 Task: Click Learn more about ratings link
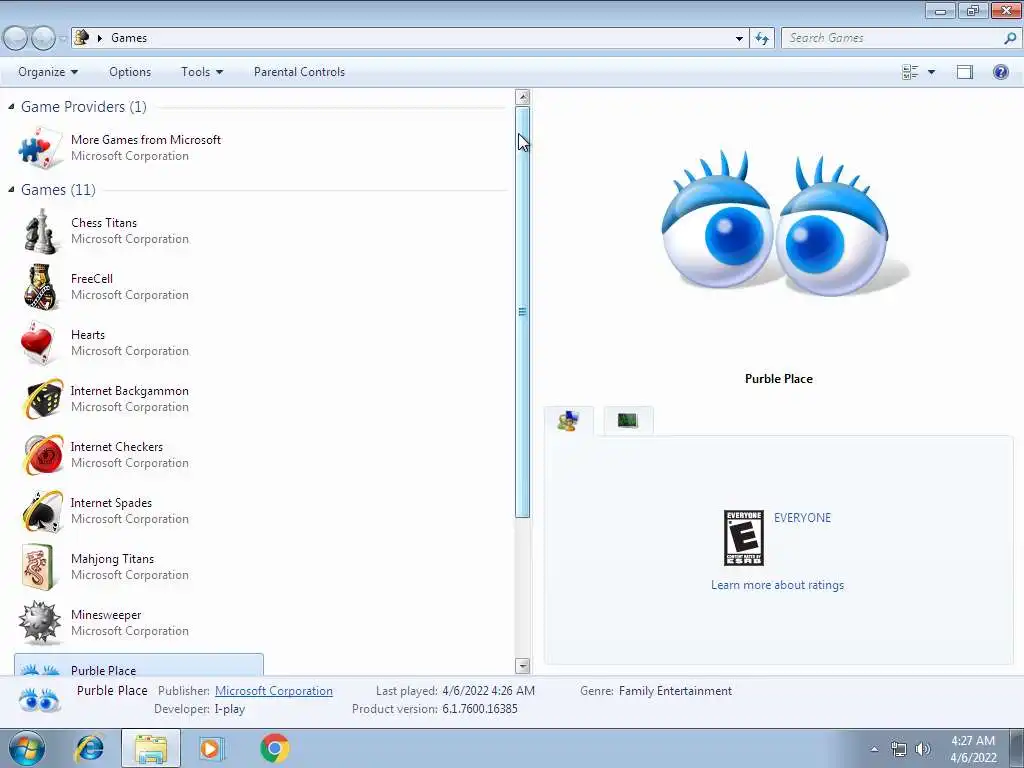[777, 585]
